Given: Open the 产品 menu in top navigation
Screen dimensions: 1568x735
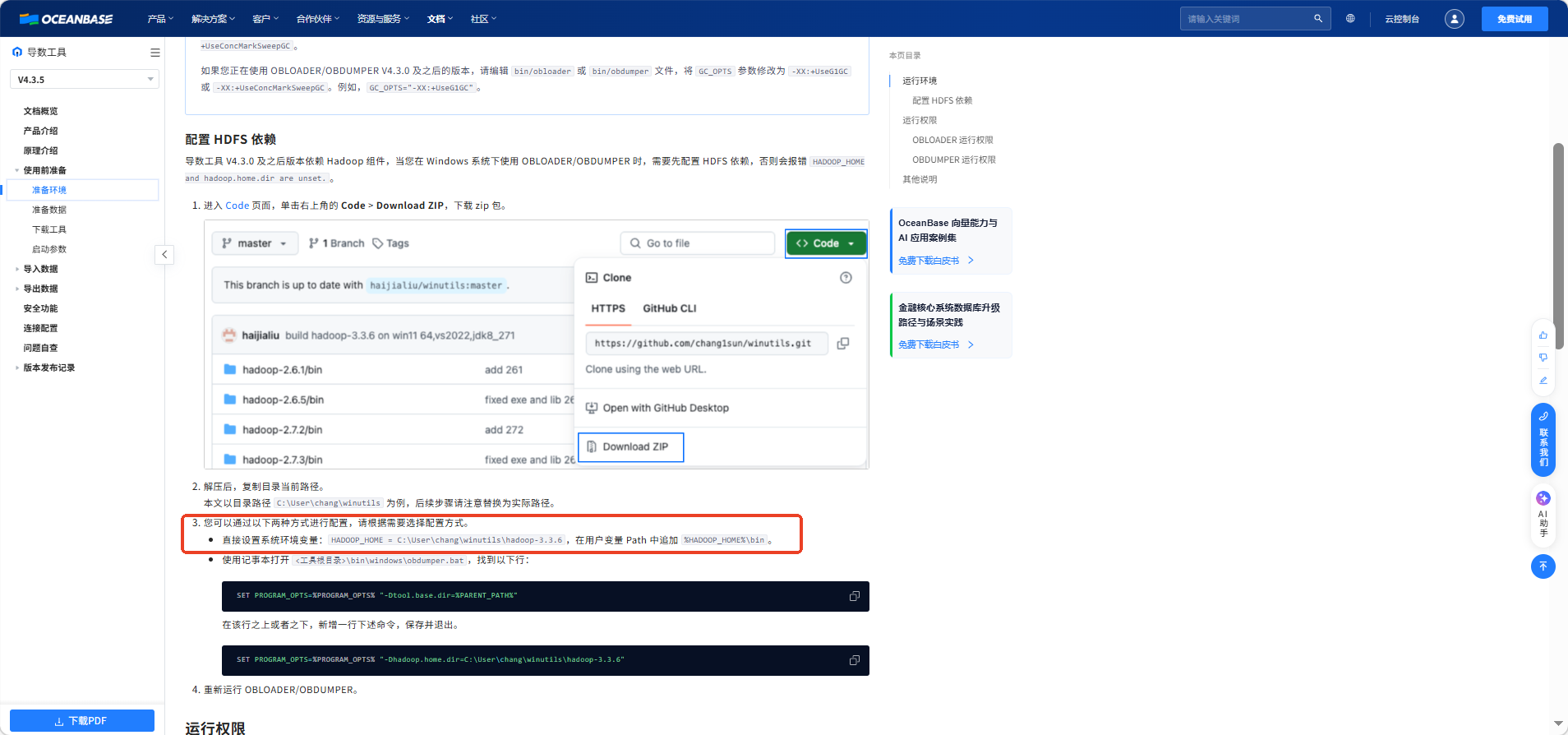Looking at the screenshot, I should [x=159, y=19].
